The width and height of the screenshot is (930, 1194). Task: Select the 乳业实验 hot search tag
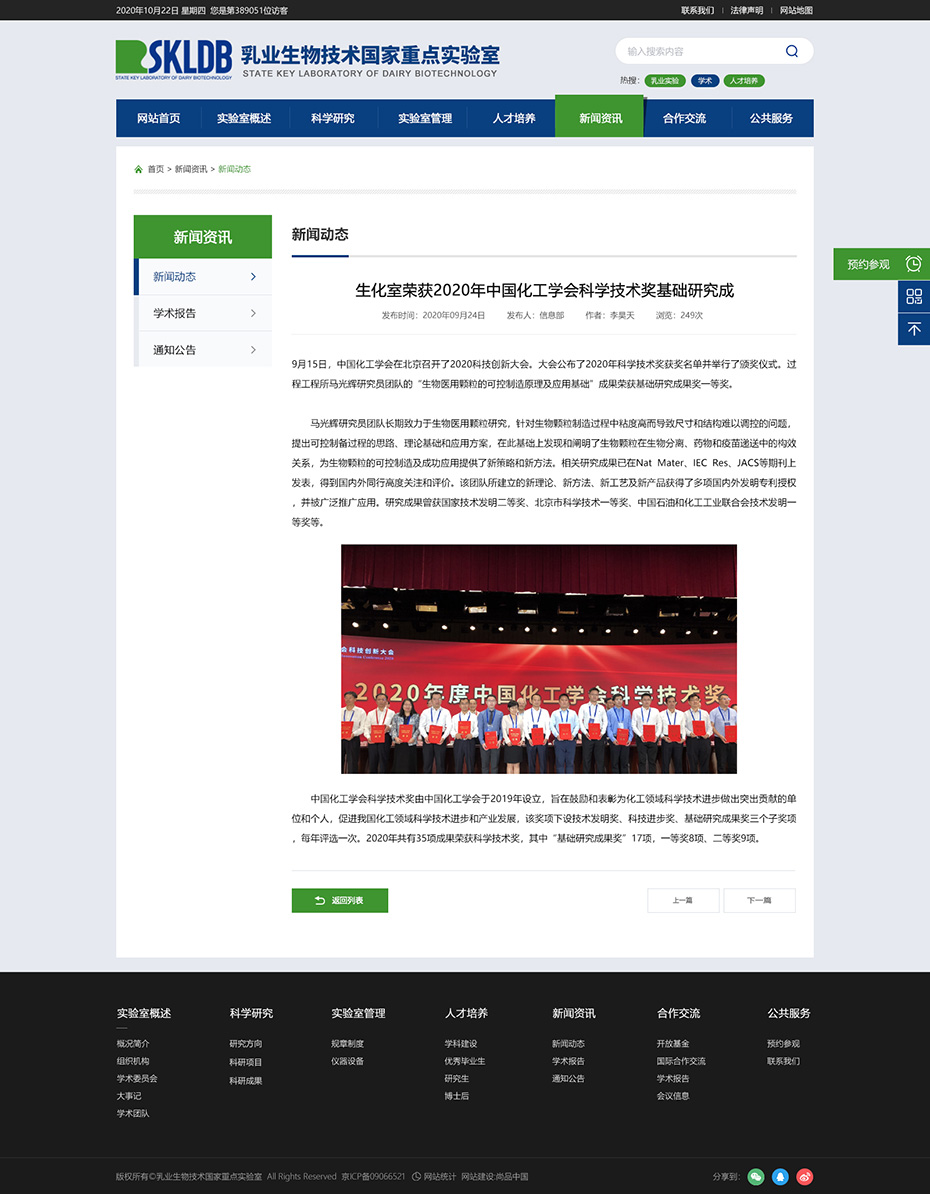pos(665,80)
